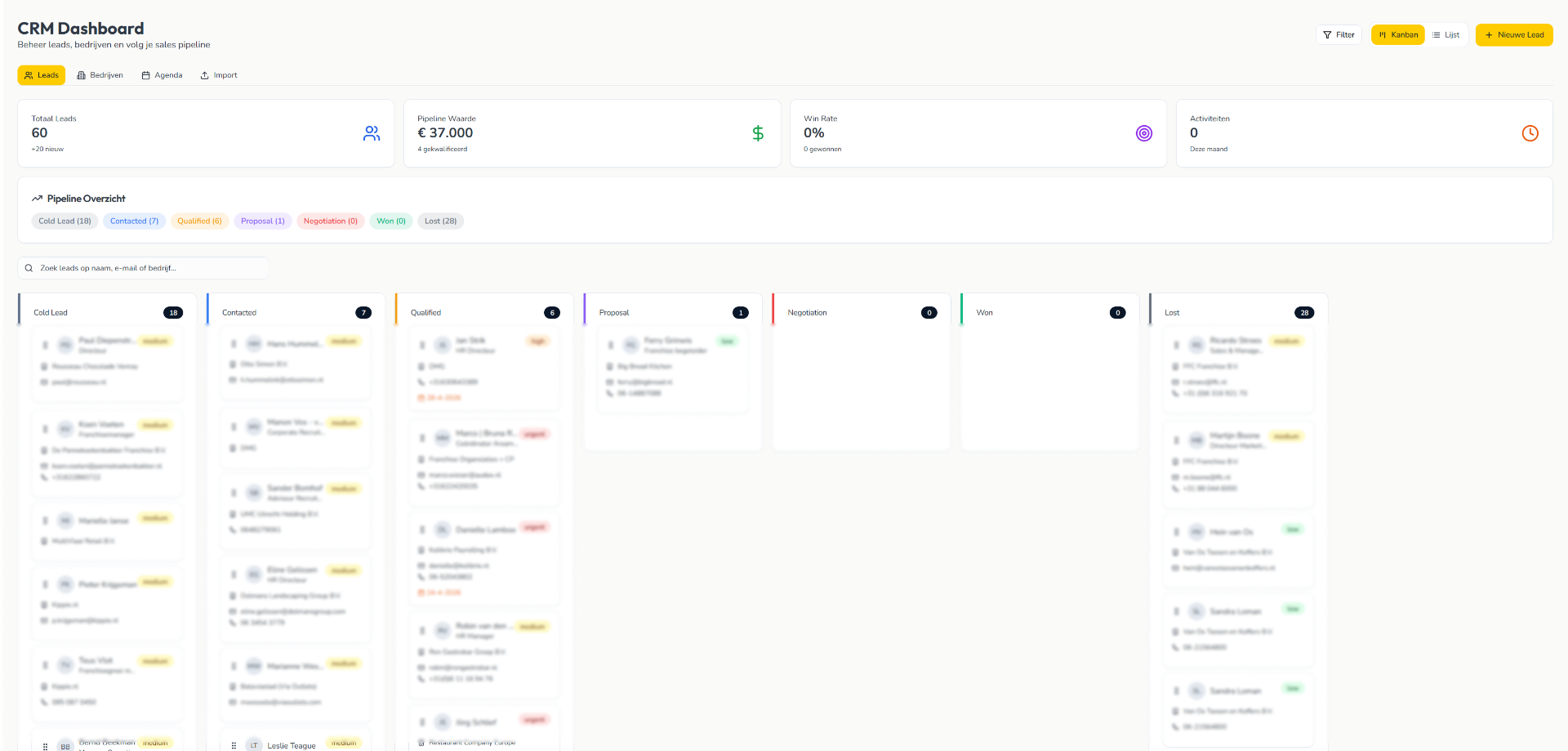This screenshot has height=751, width=1568.
Task: Switch to Lijst view
Action: (x=1446, y=35)
